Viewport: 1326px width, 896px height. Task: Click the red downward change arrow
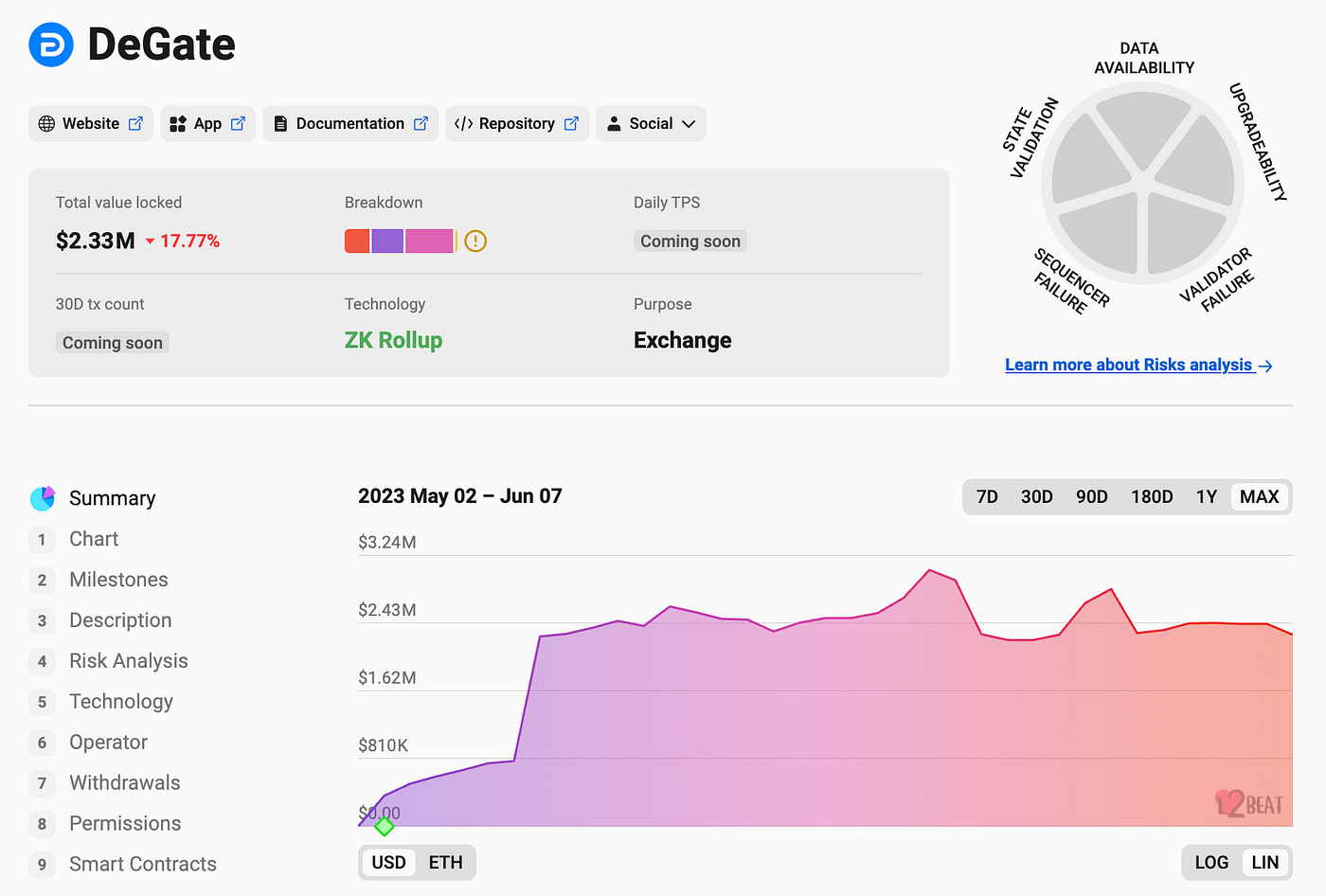150,242
